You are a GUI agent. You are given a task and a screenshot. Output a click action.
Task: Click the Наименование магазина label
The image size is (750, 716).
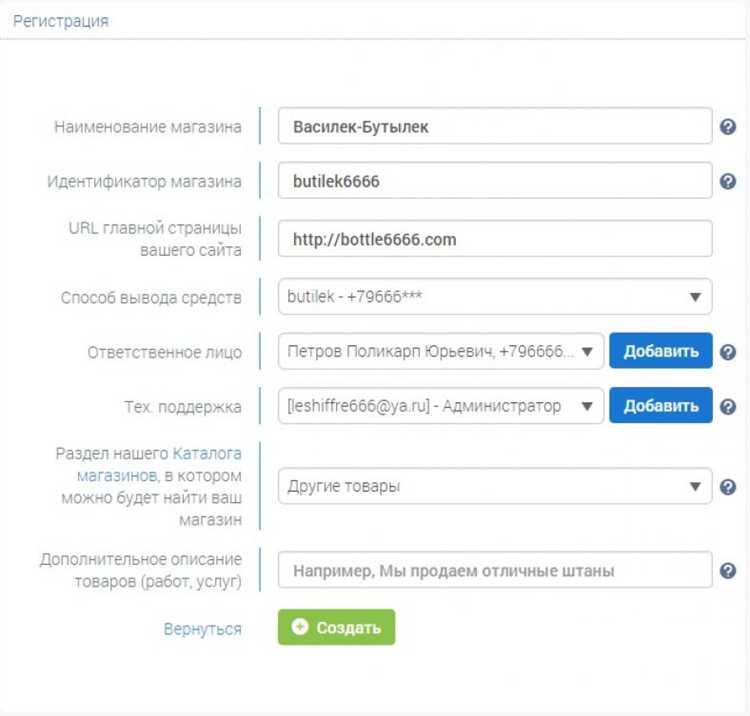(x=147, y=127)
